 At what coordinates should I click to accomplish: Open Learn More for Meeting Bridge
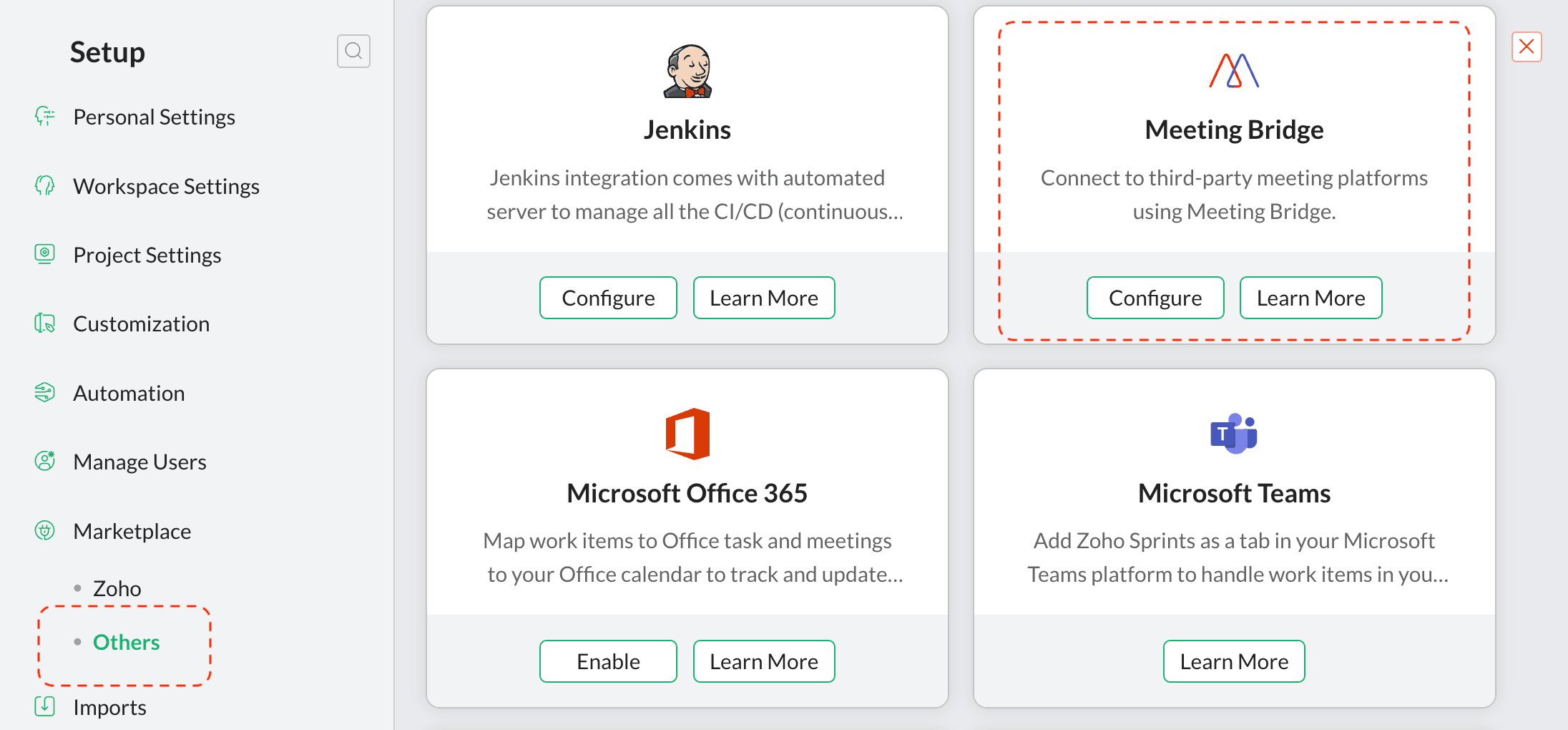[1310, 298]
